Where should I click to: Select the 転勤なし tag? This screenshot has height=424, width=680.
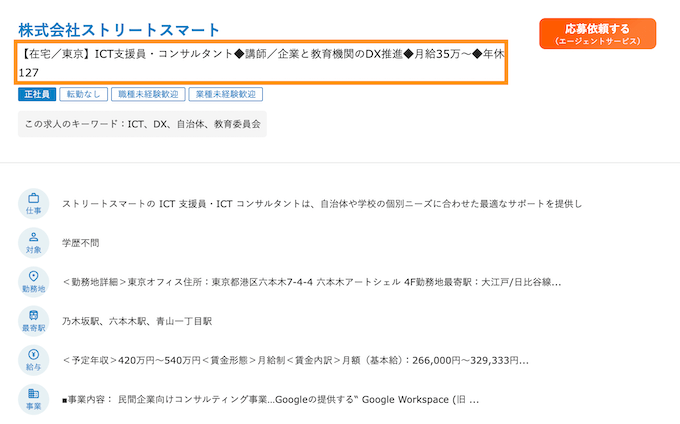pyautogui.click(x=83, y=94)
